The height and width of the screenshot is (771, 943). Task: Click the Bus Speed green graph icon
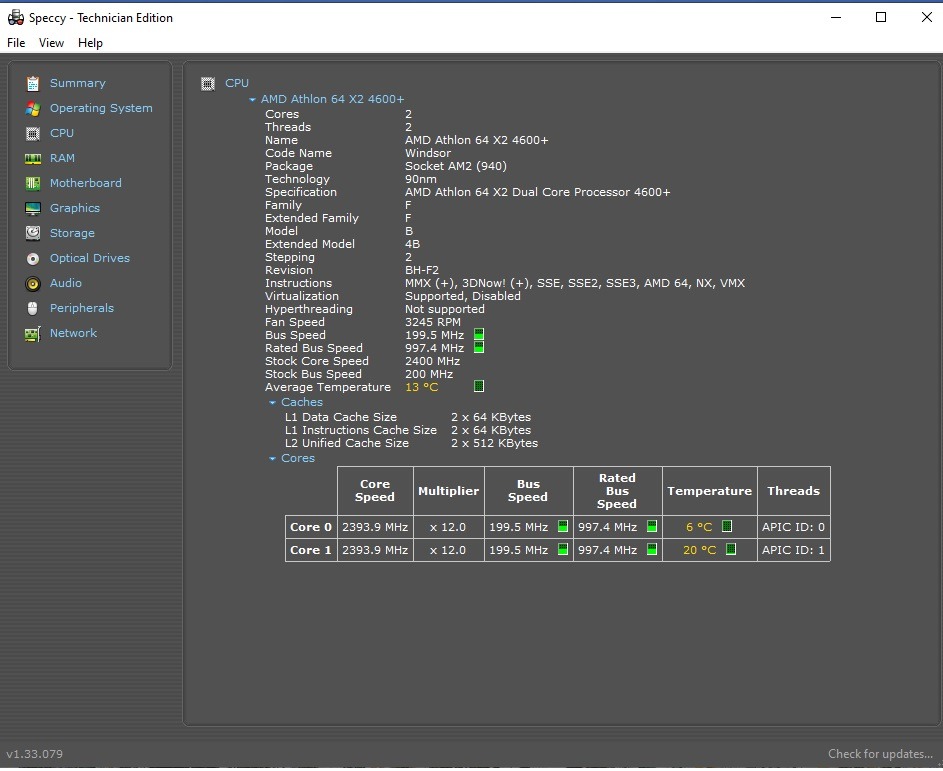[479, 334]
